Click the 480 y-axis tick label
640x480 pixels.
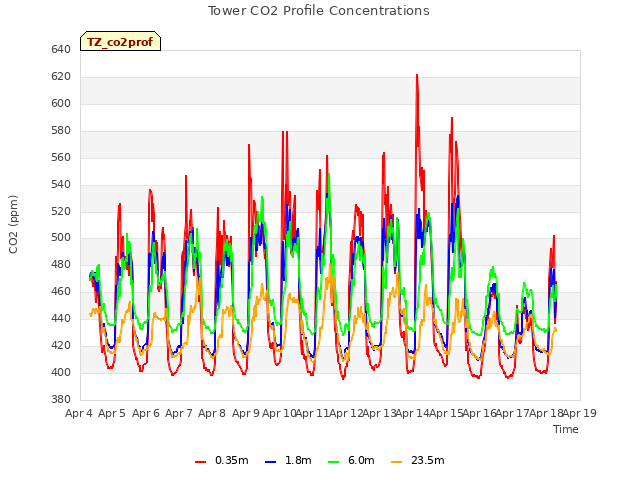(x=61, y=264)
